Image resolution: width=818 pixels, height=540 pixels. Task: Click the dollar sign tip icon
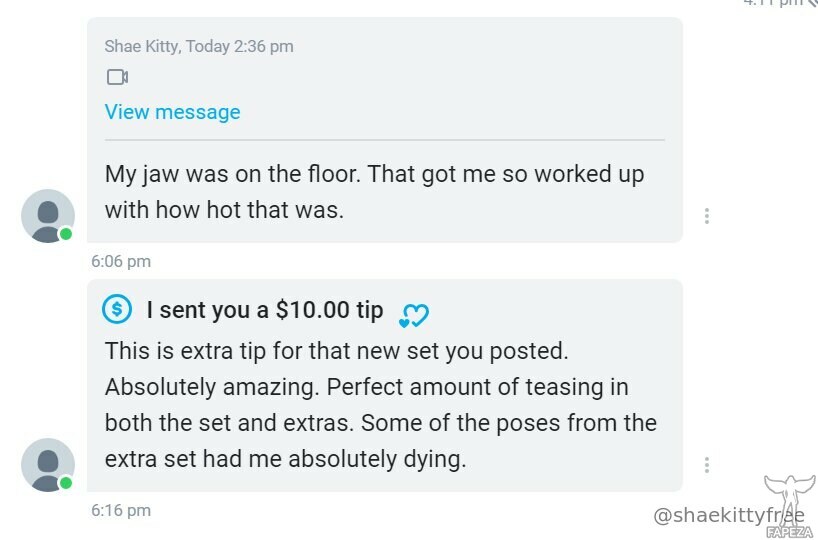click(117, 309)
